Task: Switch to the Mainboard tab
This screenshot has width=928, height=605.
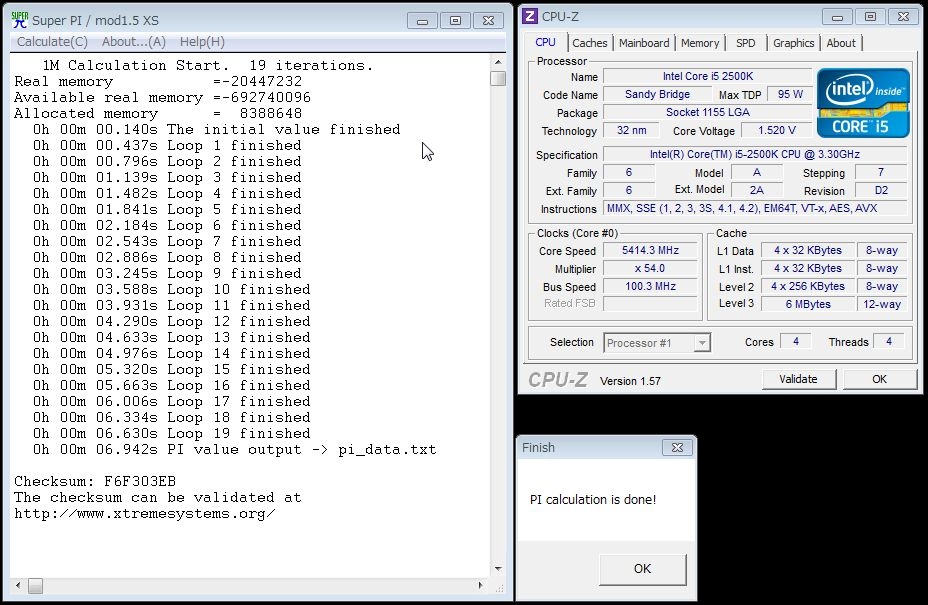Action: coord(644,43)
